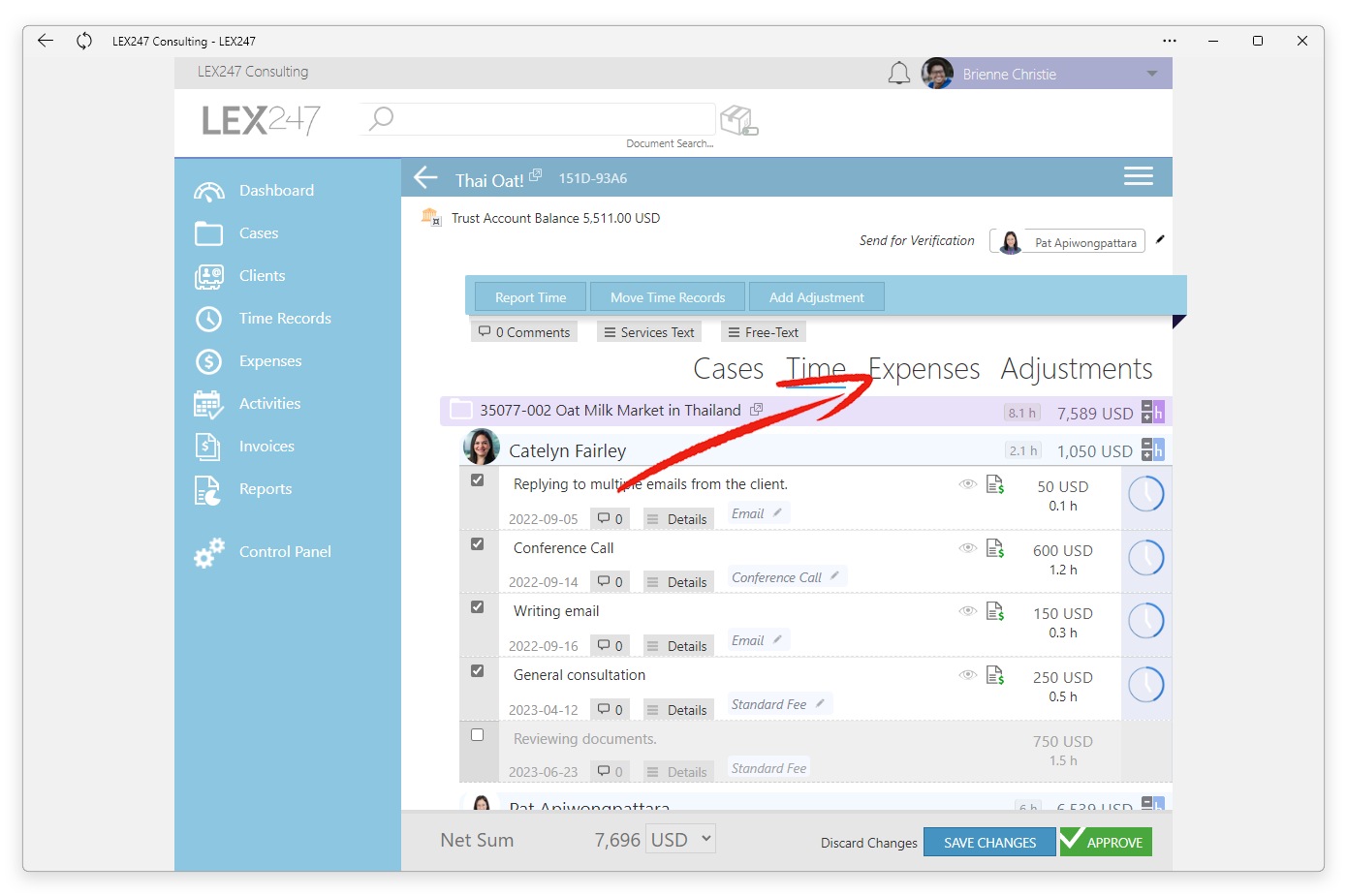Open the 0 Comments panel
The image size is (1347, 896).
[x=524, y=332]
